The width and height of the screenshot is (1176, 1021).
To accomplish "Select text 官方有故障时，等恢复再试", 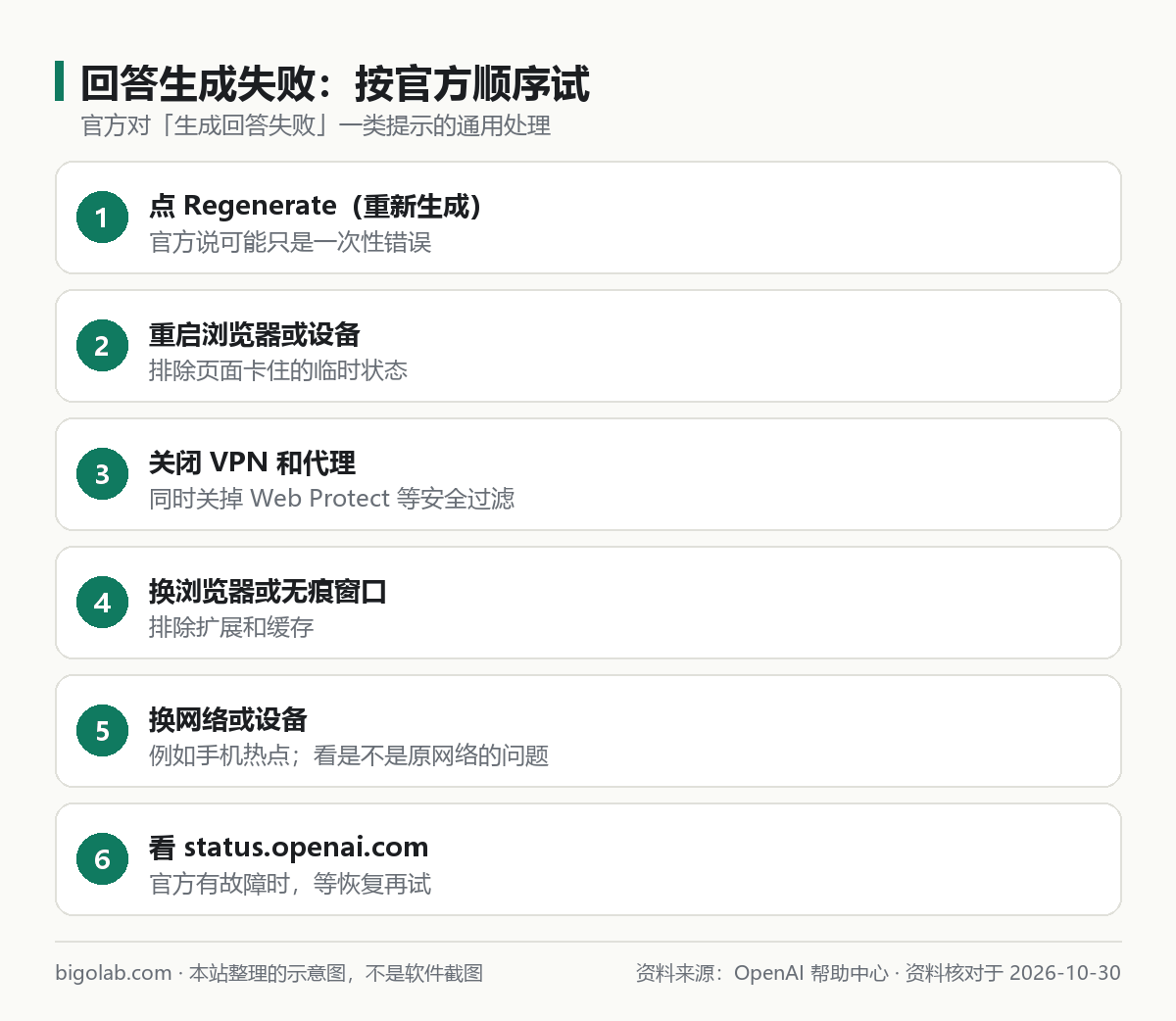I will (x=290, y=884).
